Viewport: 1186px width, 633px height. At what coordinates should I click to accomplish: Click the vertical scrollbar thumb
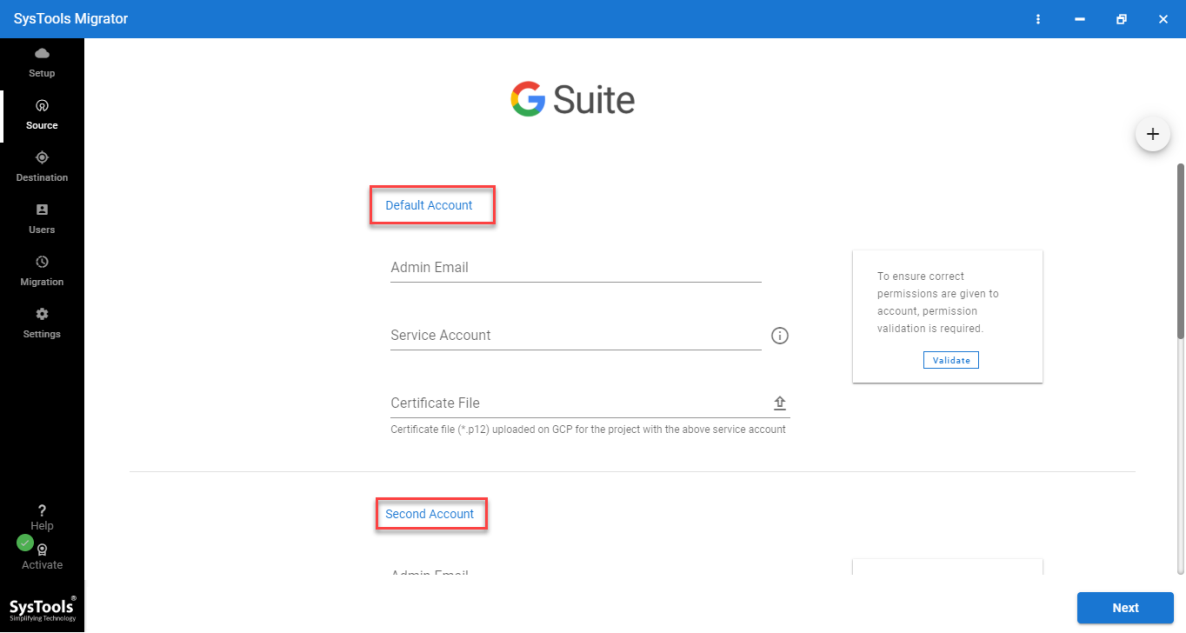[1180, 251]
